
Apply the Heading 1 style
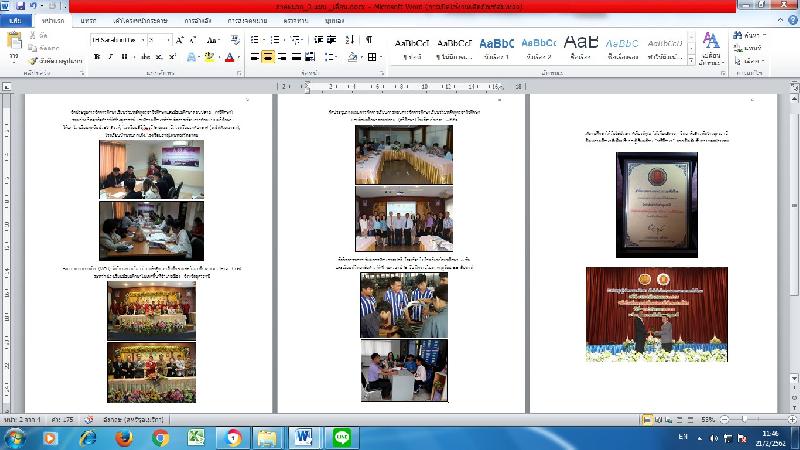[x=496, y=48]
